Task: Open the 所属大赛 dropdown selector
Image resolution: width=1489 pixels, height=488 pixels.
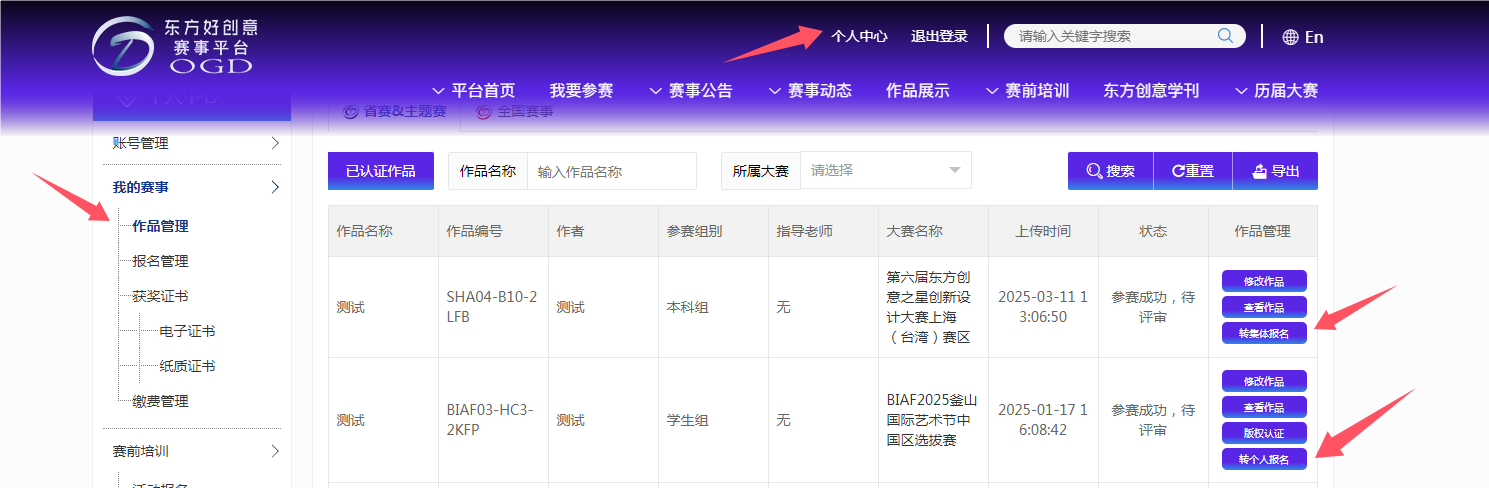Action: coord(885,170)
